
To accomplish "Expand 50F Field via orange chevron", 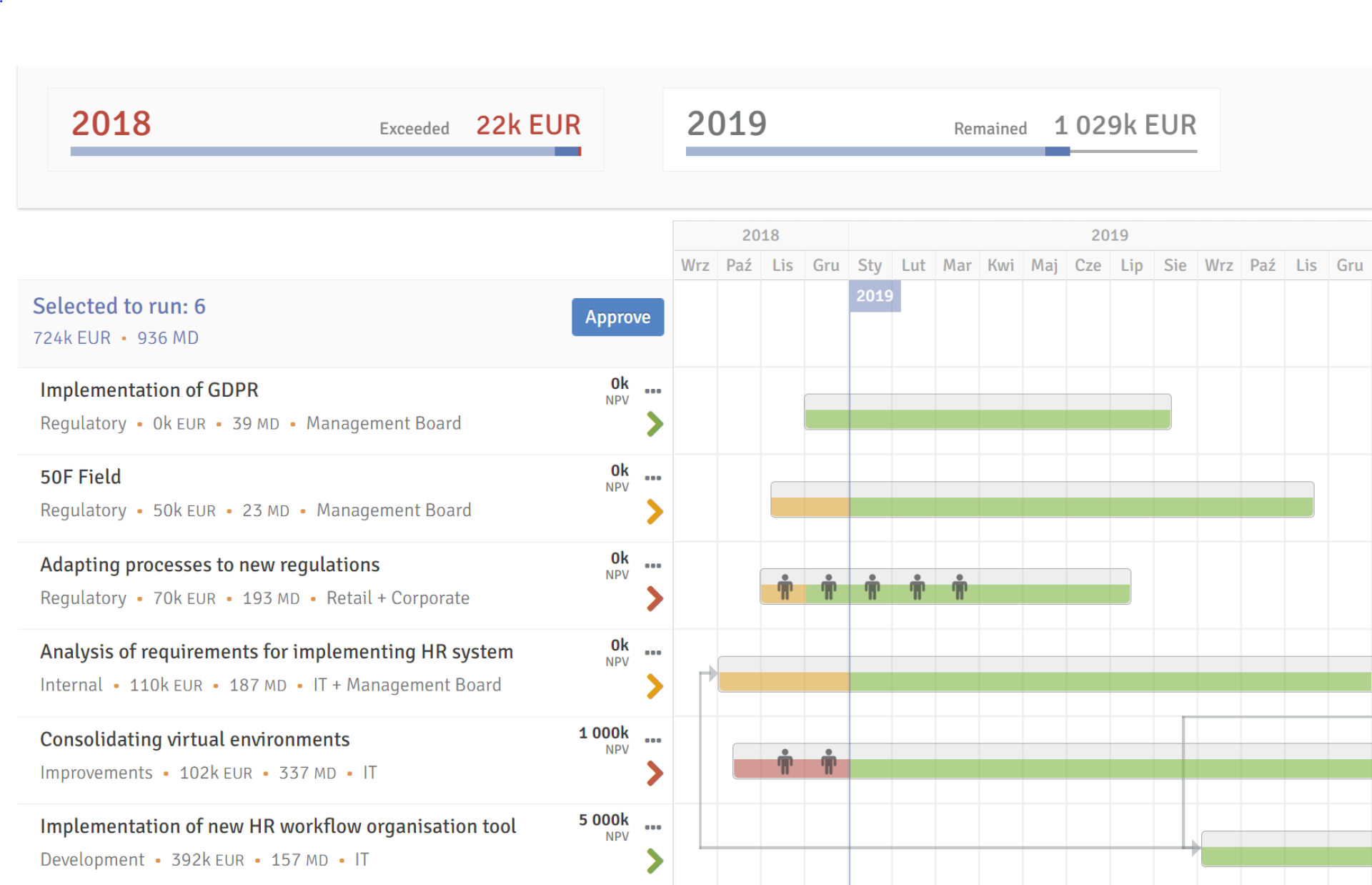I will pos(655,511).
